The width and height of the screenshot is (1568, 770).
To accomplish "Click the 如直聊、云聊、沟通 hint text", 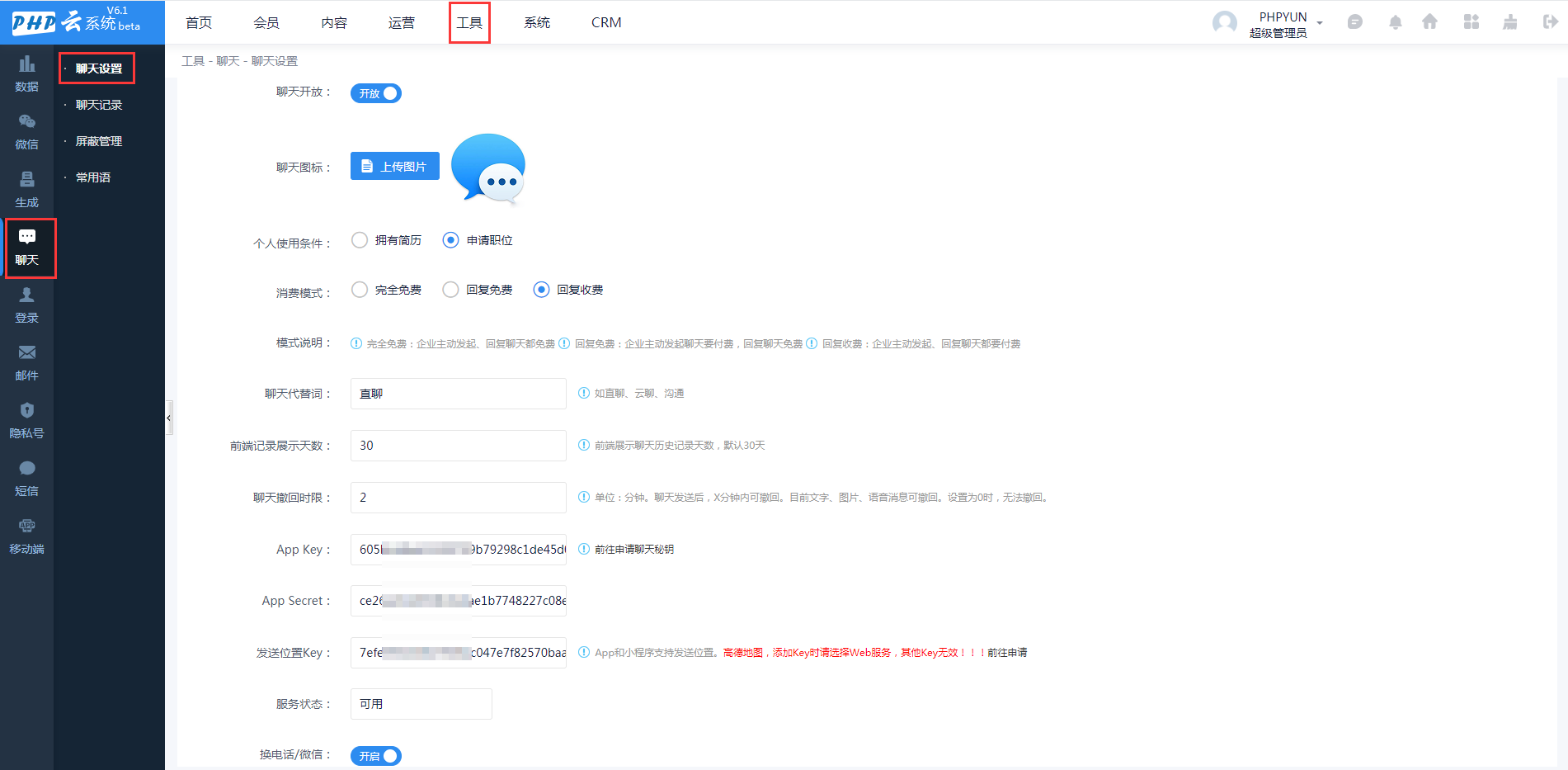I will (639, 394).
